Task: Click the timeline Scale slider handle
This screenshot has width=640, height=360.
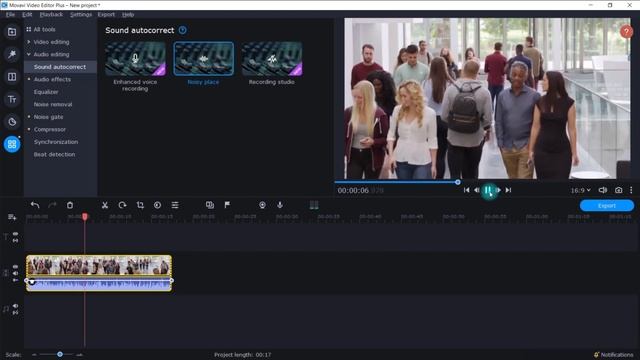Action: (x=60, y=354)
